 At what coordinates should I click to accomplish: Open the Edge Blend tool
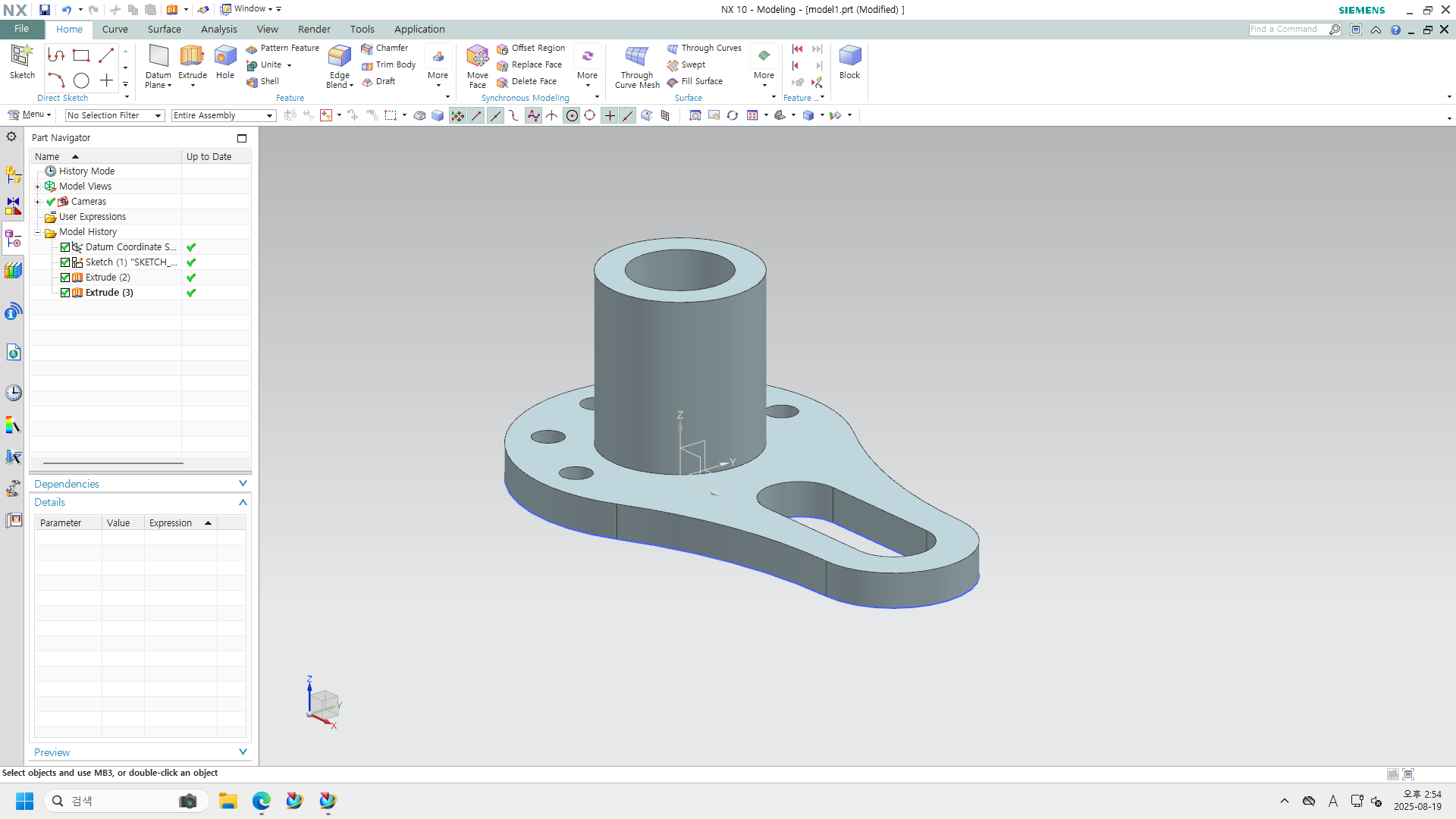click(x=339, y=57)
